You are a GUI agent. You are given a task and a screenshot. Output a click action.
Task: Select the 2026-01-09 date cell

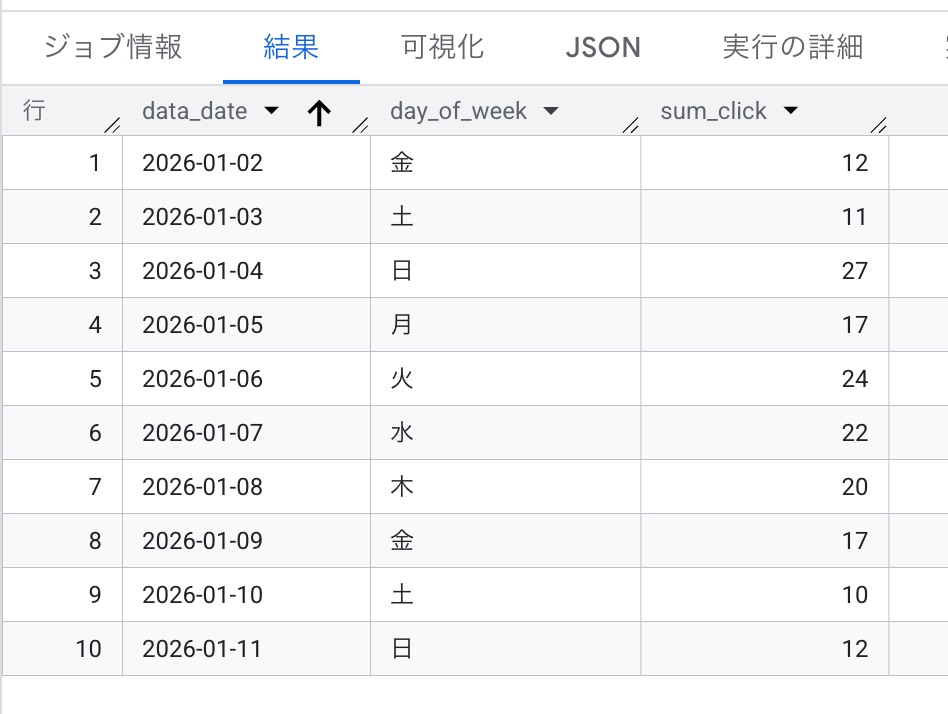(203, 541)
